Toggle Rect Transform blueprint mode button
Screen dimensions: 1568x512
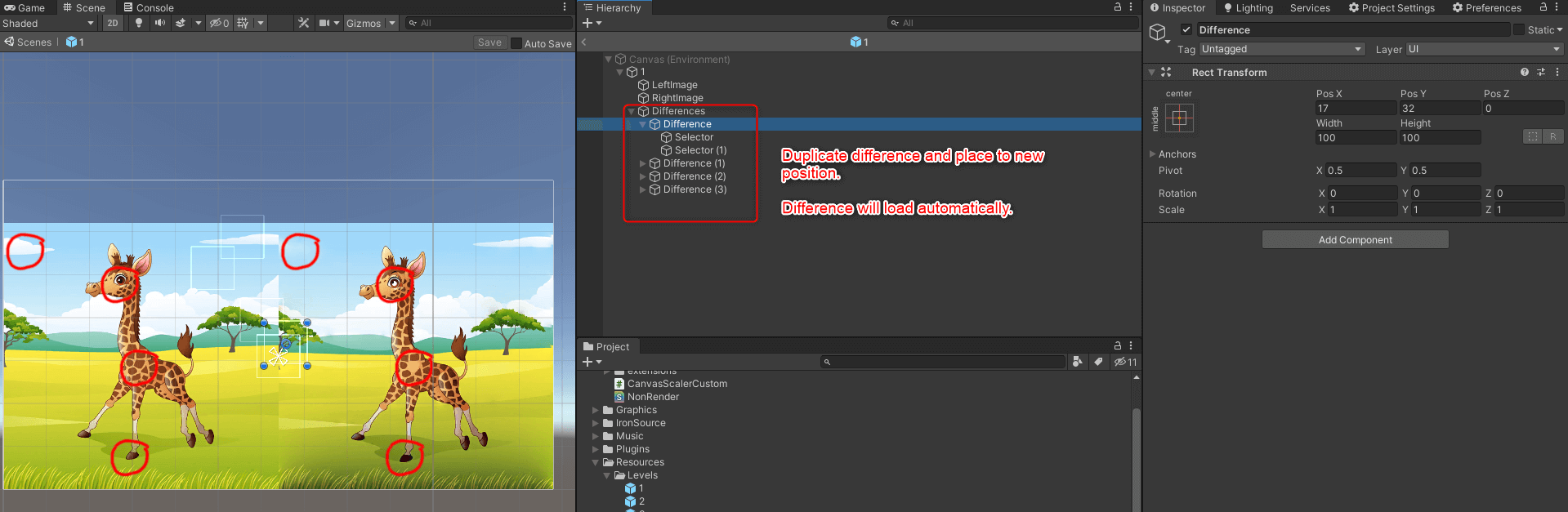tap(1533, 136)
